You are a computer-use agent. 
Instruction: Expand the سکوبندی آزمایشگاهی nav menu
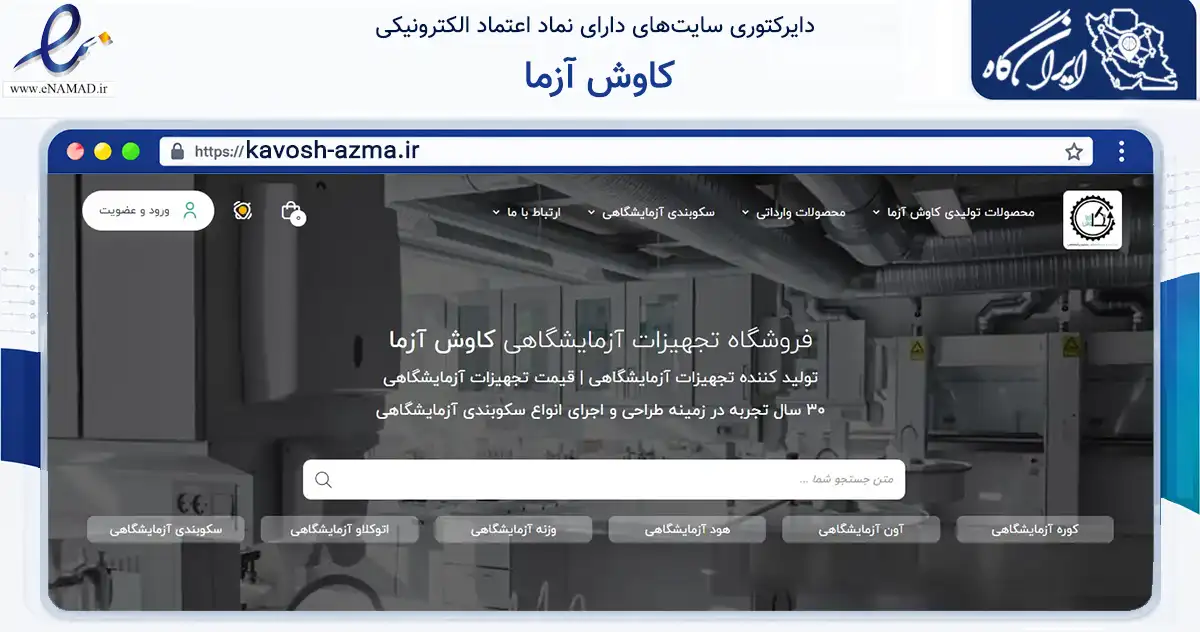tap(651, 212)
